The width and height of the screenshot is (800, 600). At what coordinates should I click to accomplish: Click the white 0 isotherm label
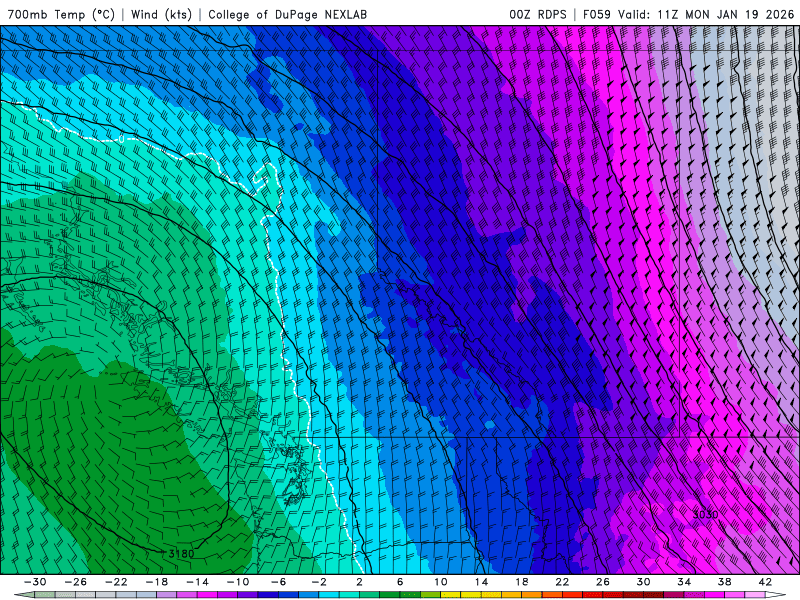[x=121, y=139]
